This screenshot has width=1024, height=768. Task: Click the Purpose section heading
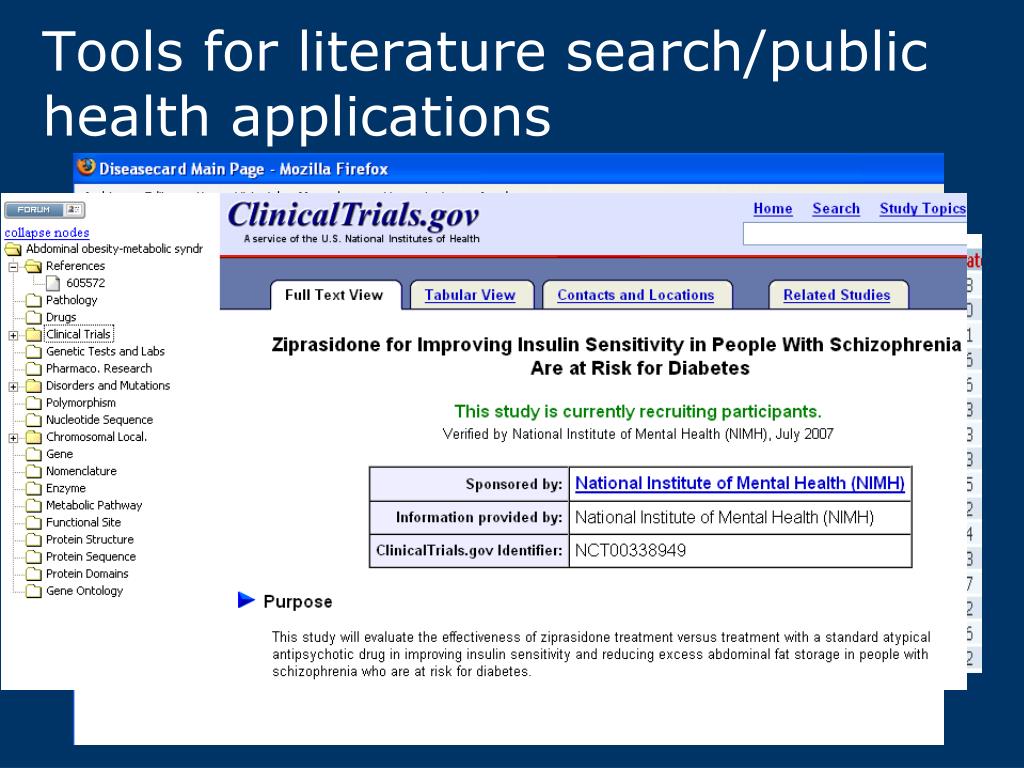(298, 602)
